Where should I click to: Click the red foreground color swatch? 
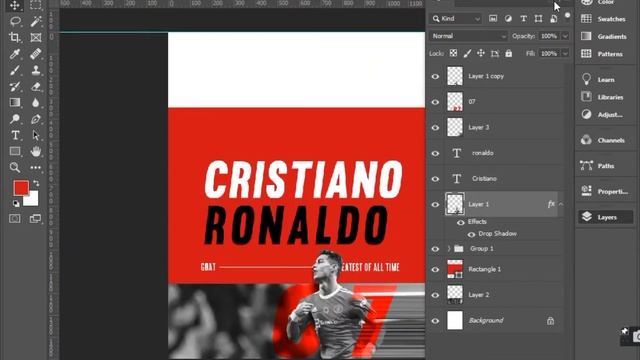pyautogui.click(x=20, y=187)
